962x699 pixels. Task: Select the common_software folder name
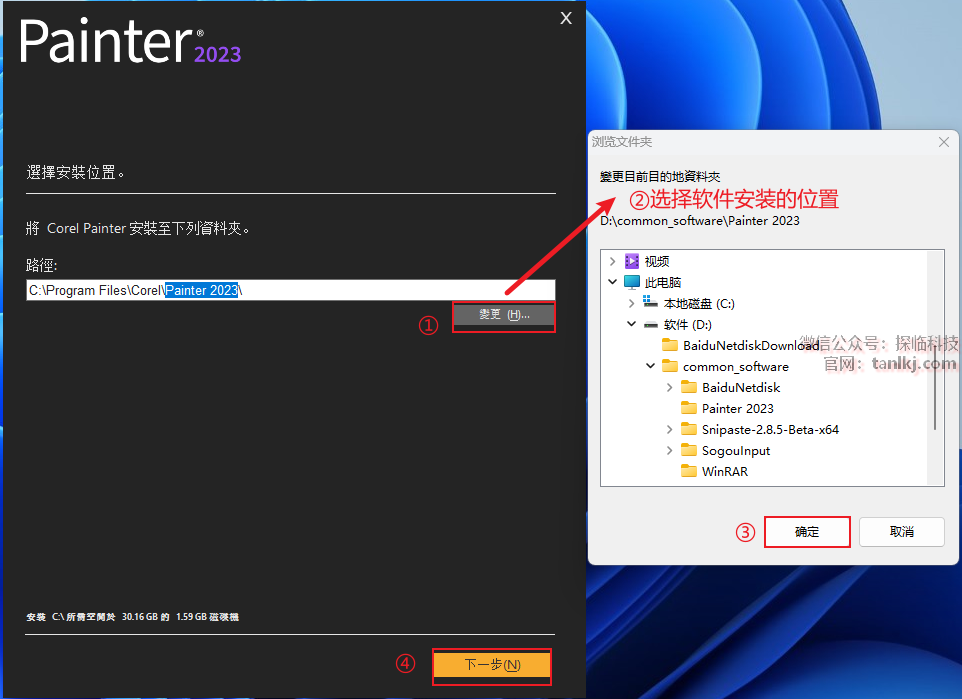[736, 367]
